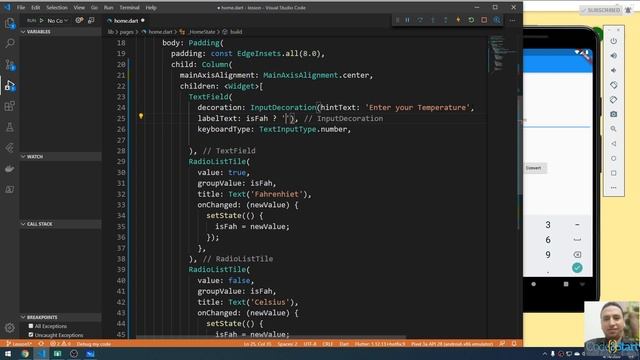Image resolution: width=640 pixels, height=360 pixels.
Task: Open the Extensions view
Action: tap(9, 106)
